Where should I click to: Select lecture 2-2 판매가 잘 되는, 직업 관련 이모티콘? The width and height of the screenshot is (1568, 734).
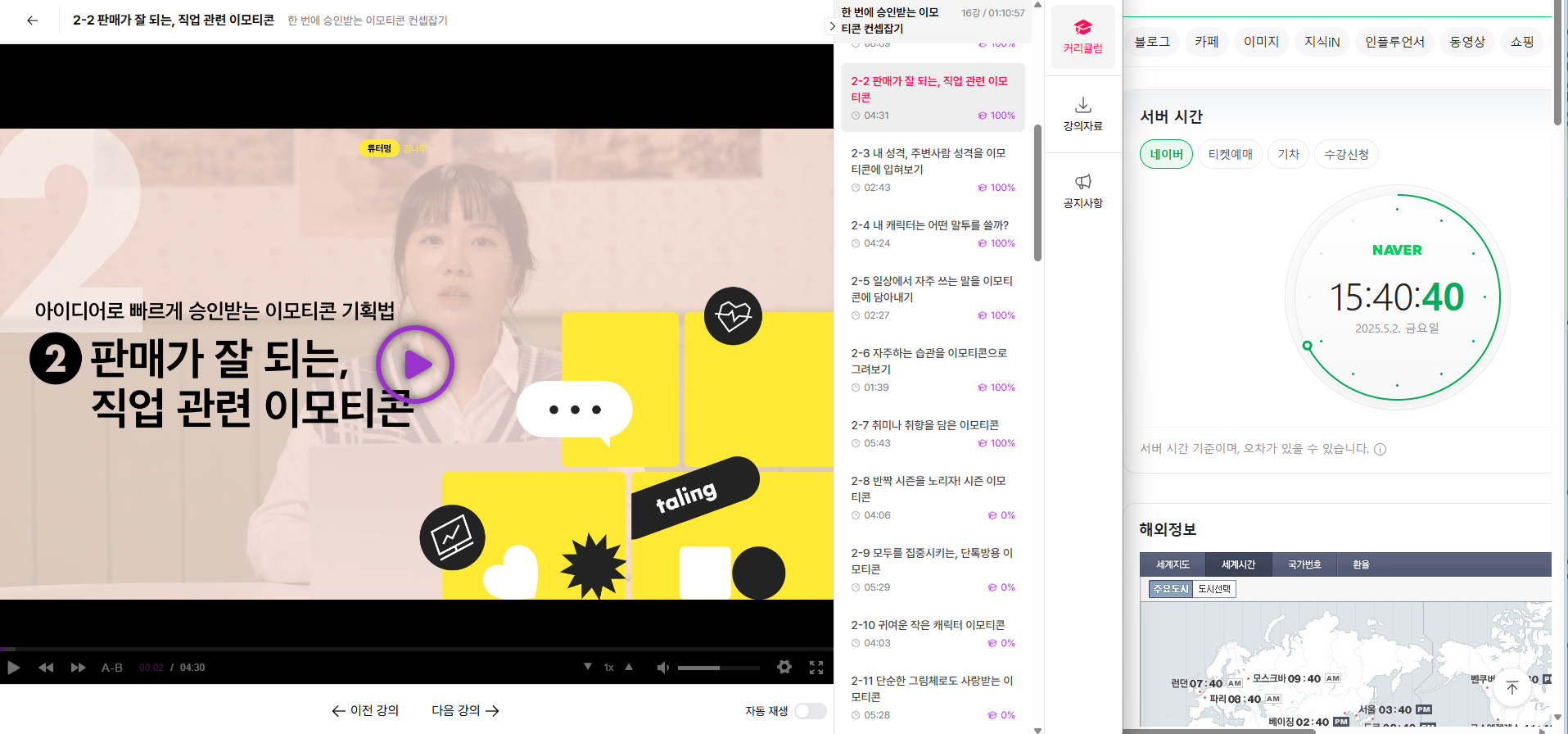(933, 97)
